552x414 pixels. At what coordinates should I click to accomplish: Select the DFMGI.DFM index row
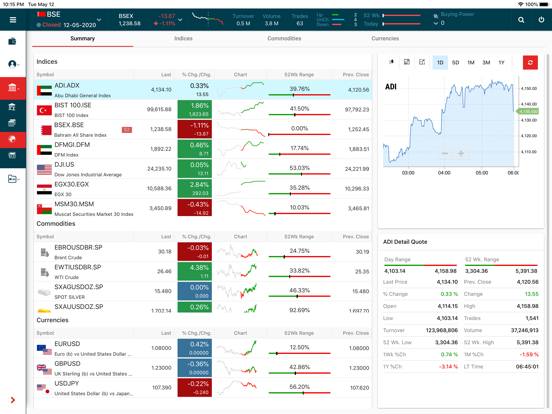click(x=203, y=149)
